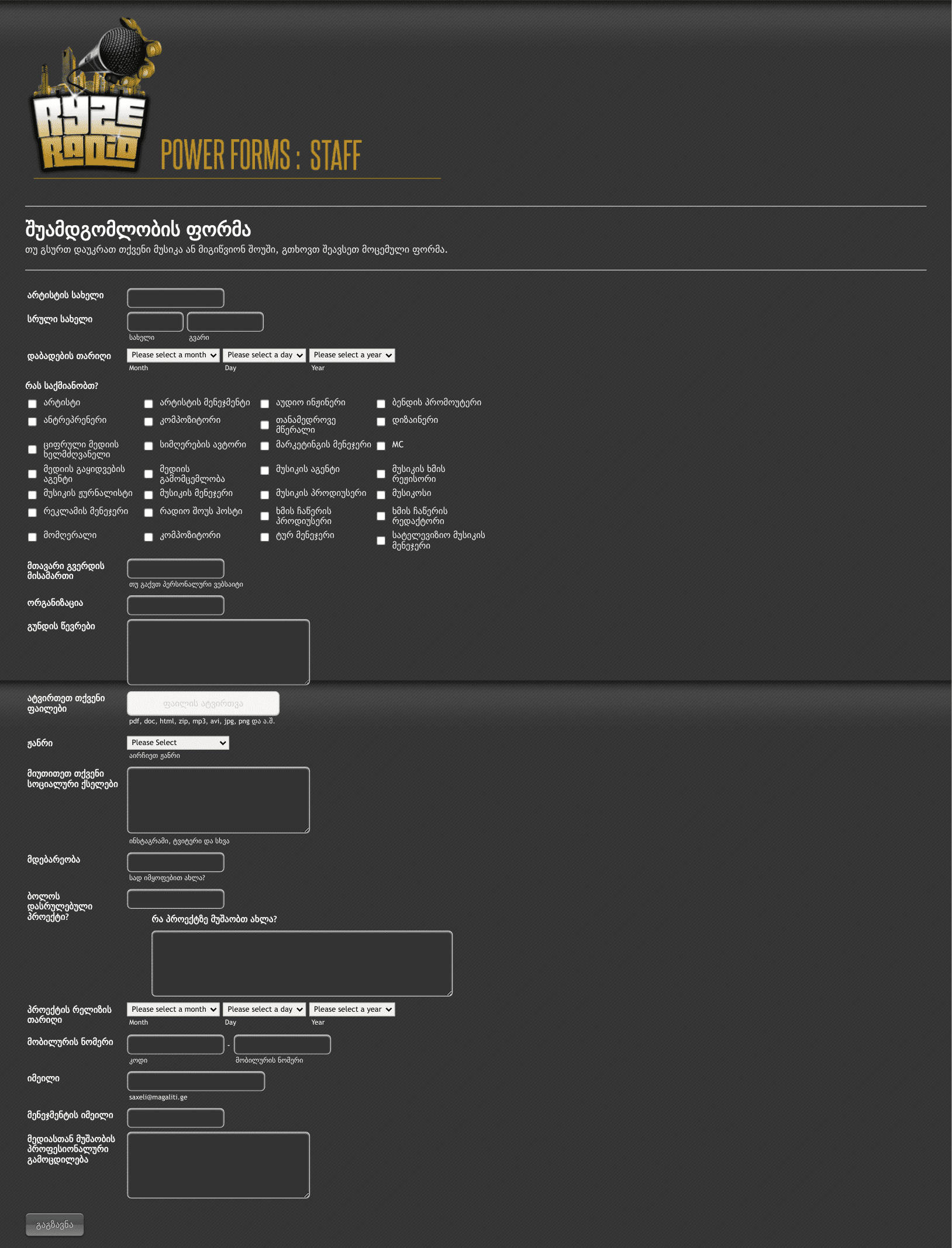The image size is (952, 1248).
Task: Click the ბოლოს დასრულებული პროექტი field
Action: pos(175,899)
